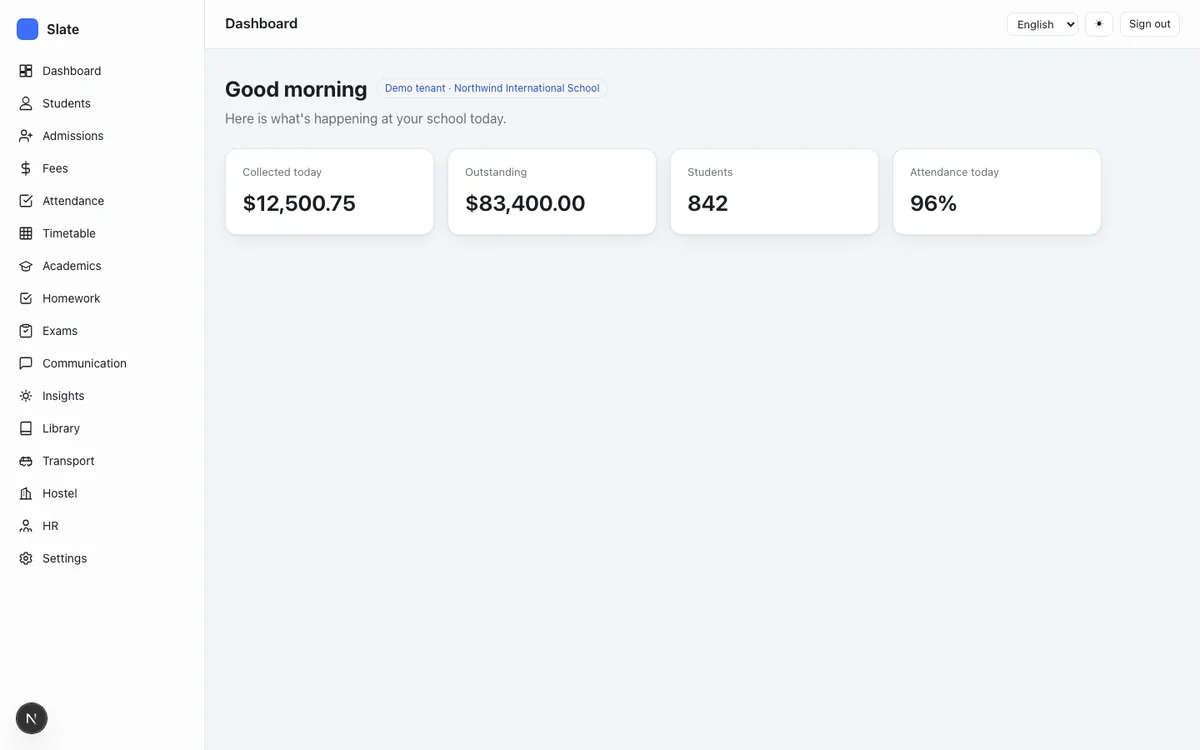Click the Insights lightbulb icon

tap(26, 396)
